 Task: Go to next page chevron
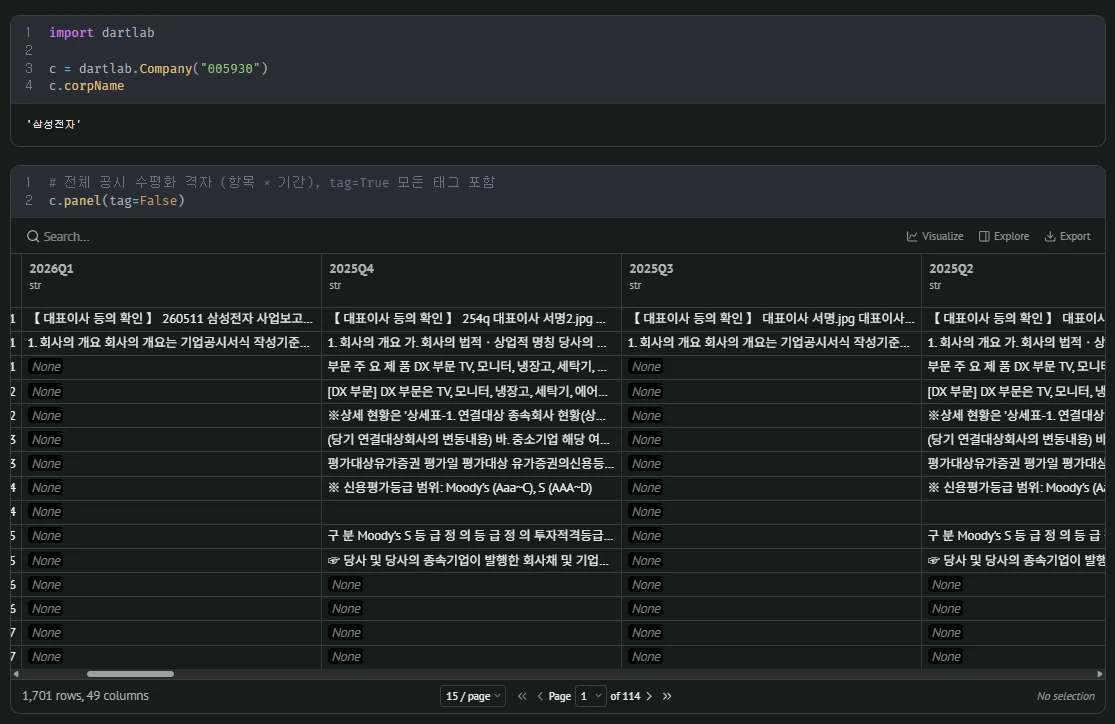(x=649, y=696)
